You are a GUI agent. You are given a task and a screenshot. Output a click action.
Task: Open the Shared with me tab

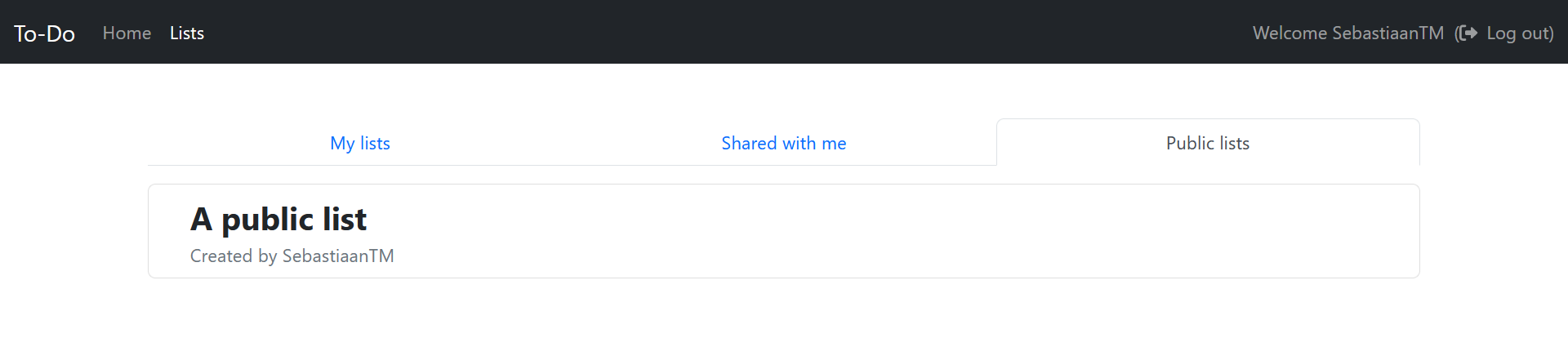(783, 144)
